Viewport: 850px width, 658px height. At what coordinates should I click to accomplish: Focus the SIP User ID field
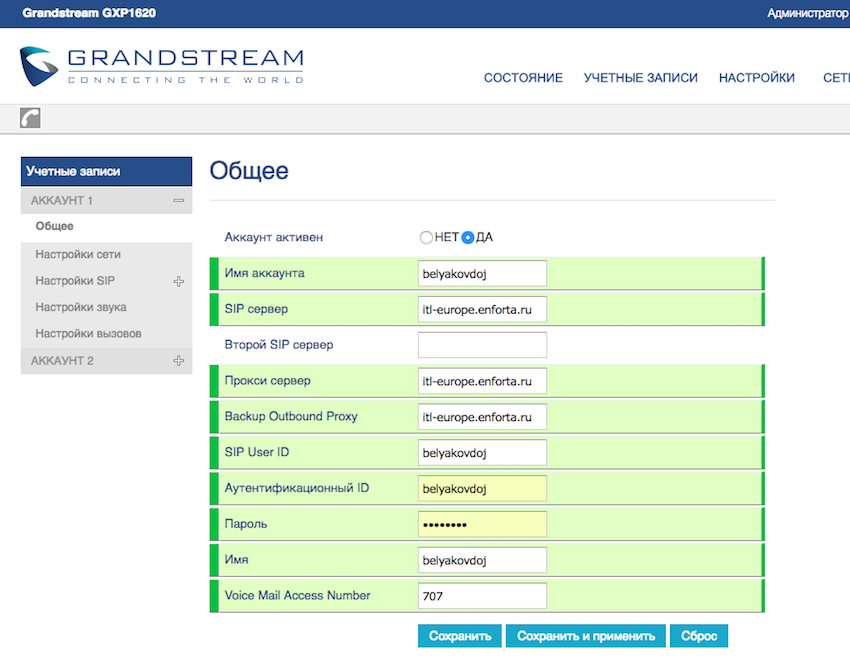(x=482, y=453)
